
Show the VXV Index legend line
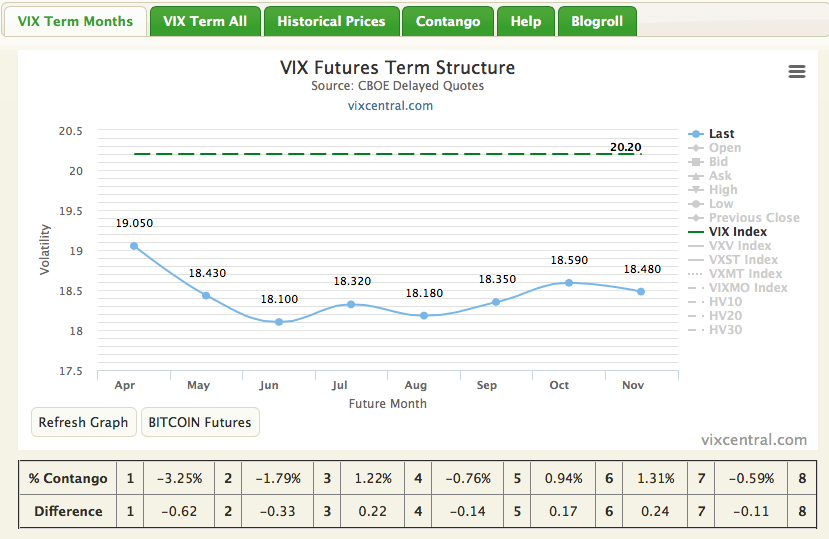(740, 246)
